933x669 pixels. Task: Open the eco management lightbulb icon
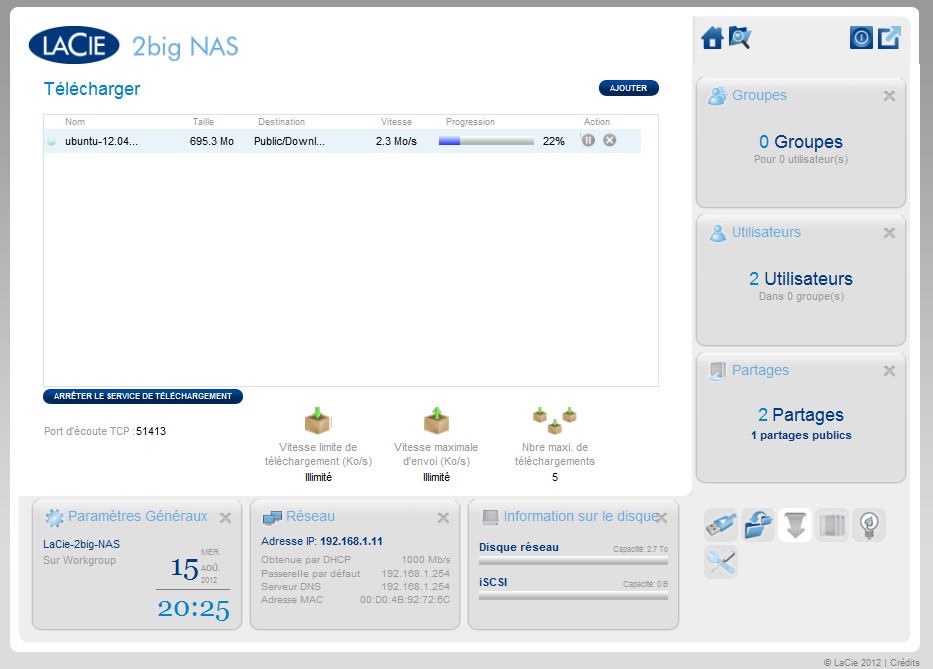click(868, 524)
